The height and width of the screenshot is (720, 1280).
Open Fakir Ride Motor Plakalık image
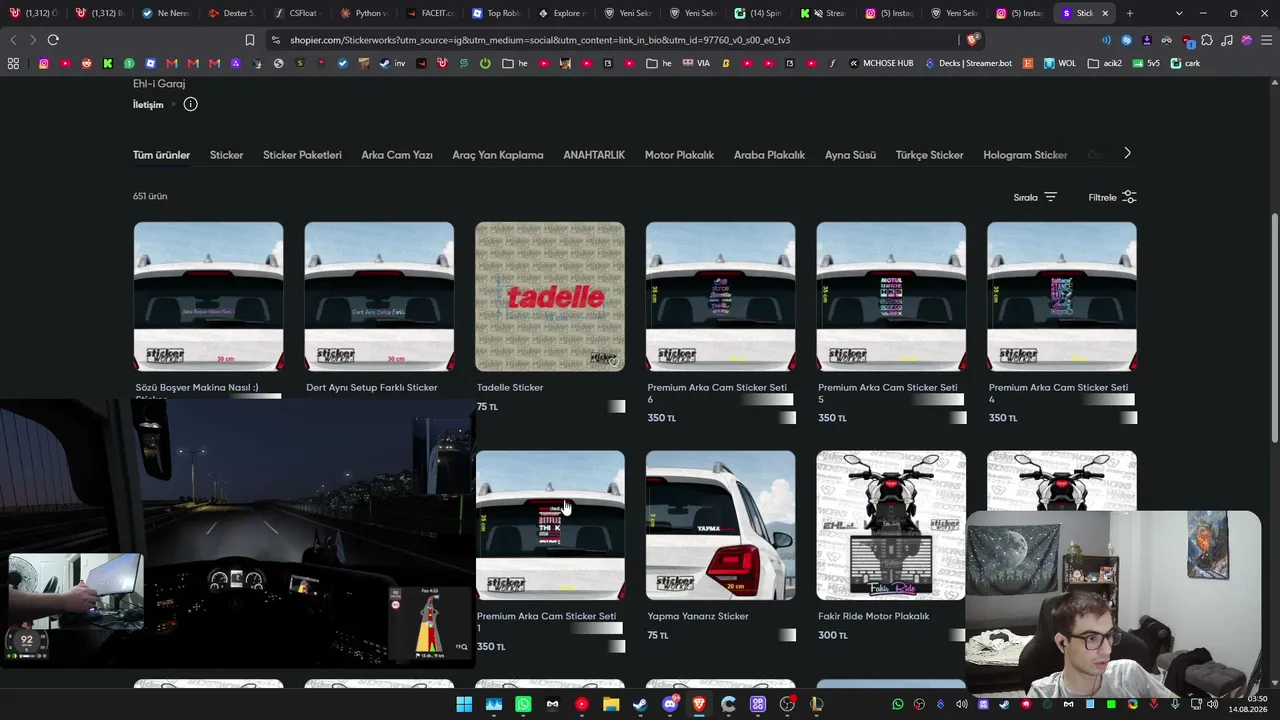click(891, 525)
